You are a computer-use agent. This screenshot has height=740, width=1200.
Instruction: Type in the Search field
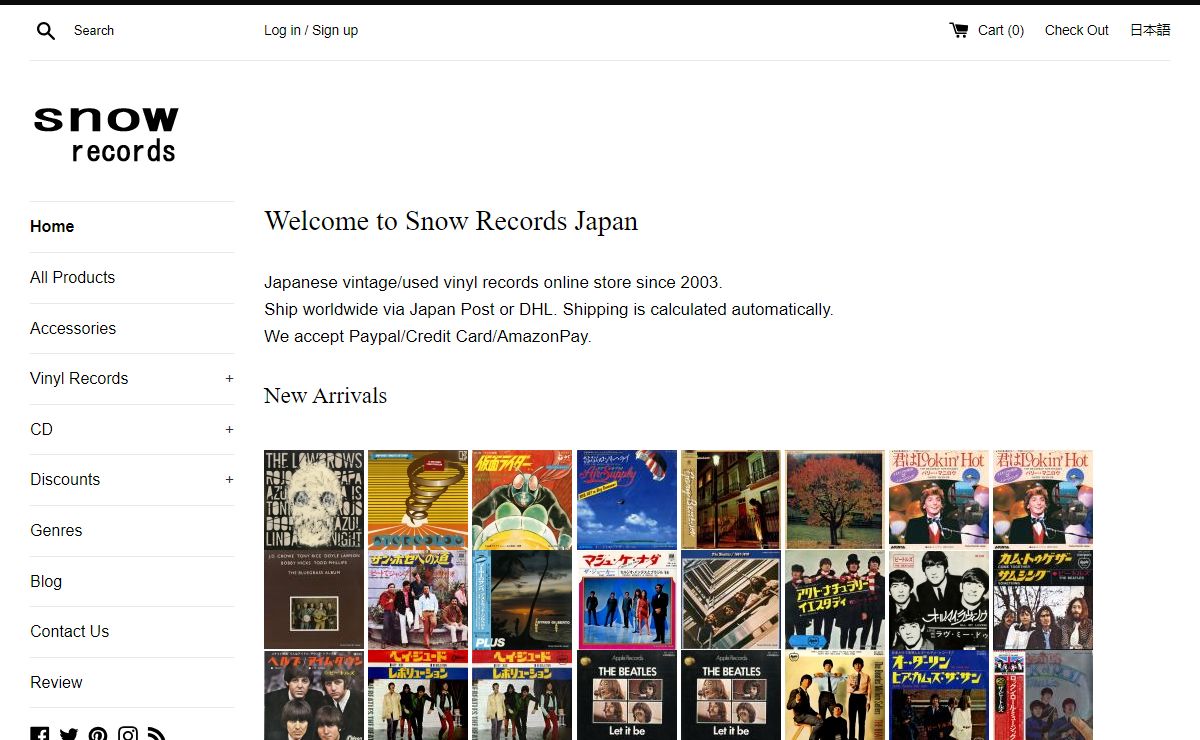[150, 31]
